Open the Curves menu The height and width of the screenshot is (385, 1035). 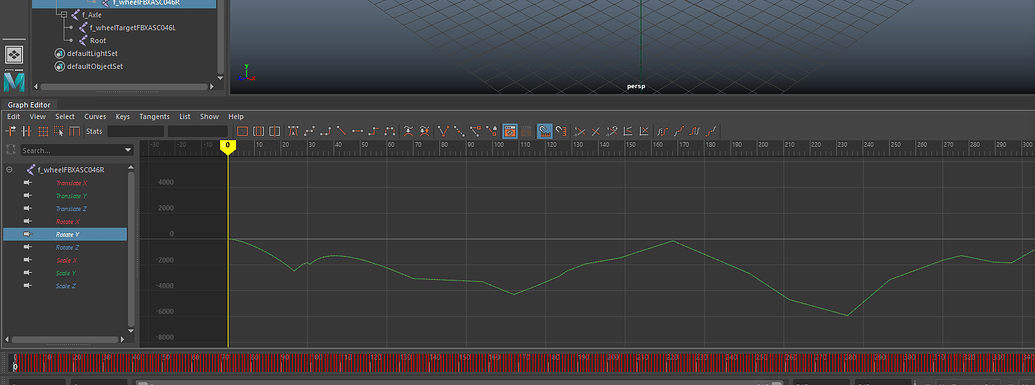tap(95, 117)
